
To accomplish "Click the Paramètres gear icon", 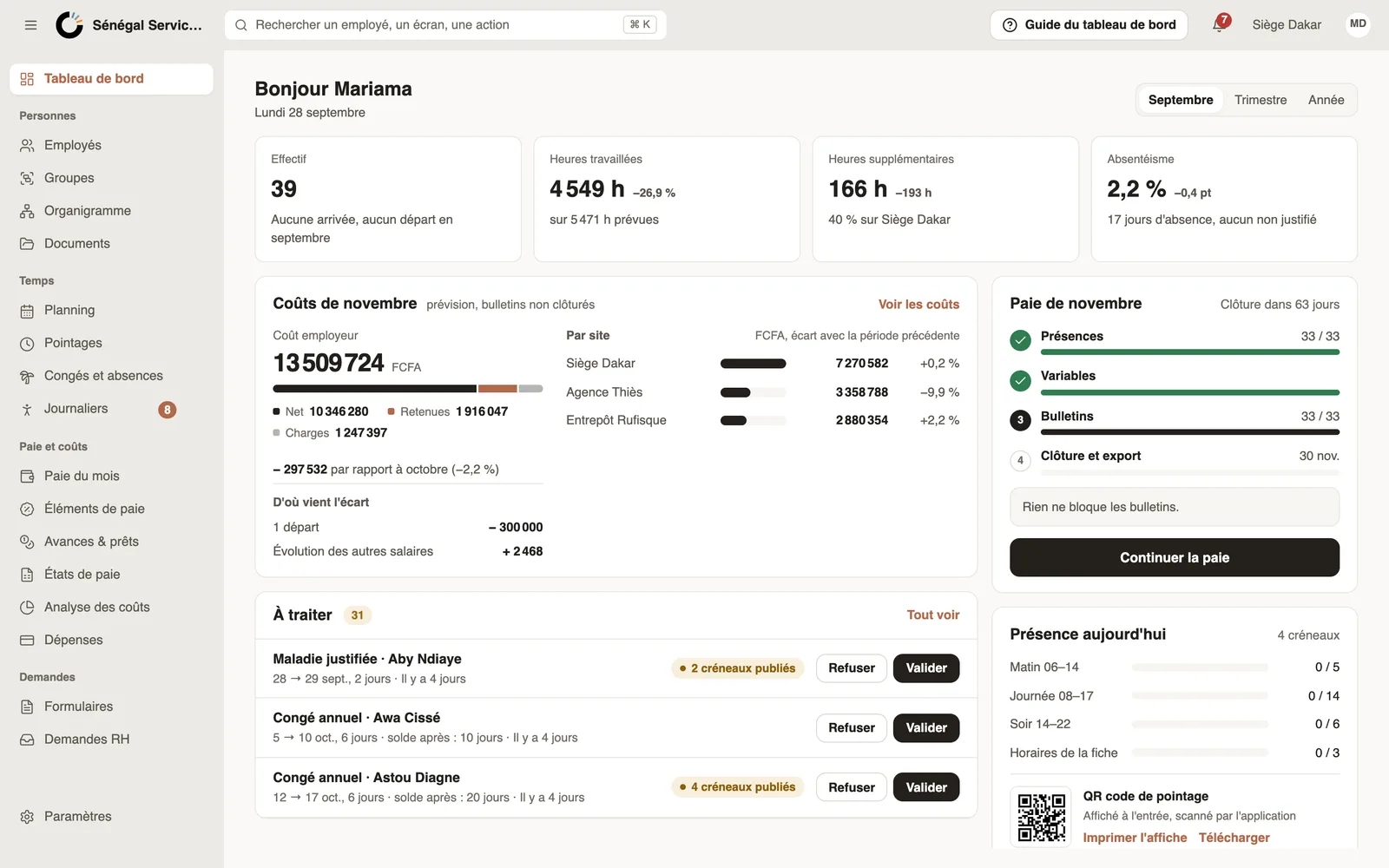I will (x=27, y=817).
